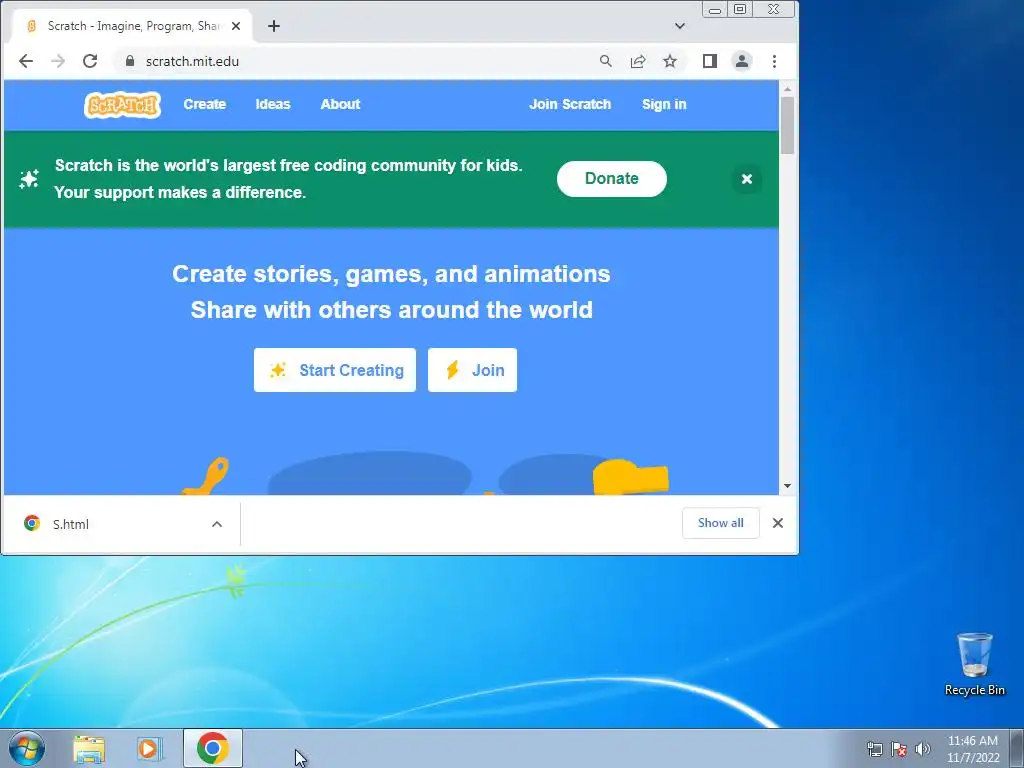Image resolution: width=1024 pixels, height=768 pixels.
Task: Close the downloads bar
Action: pyautogui.click(x=778, y=523)
